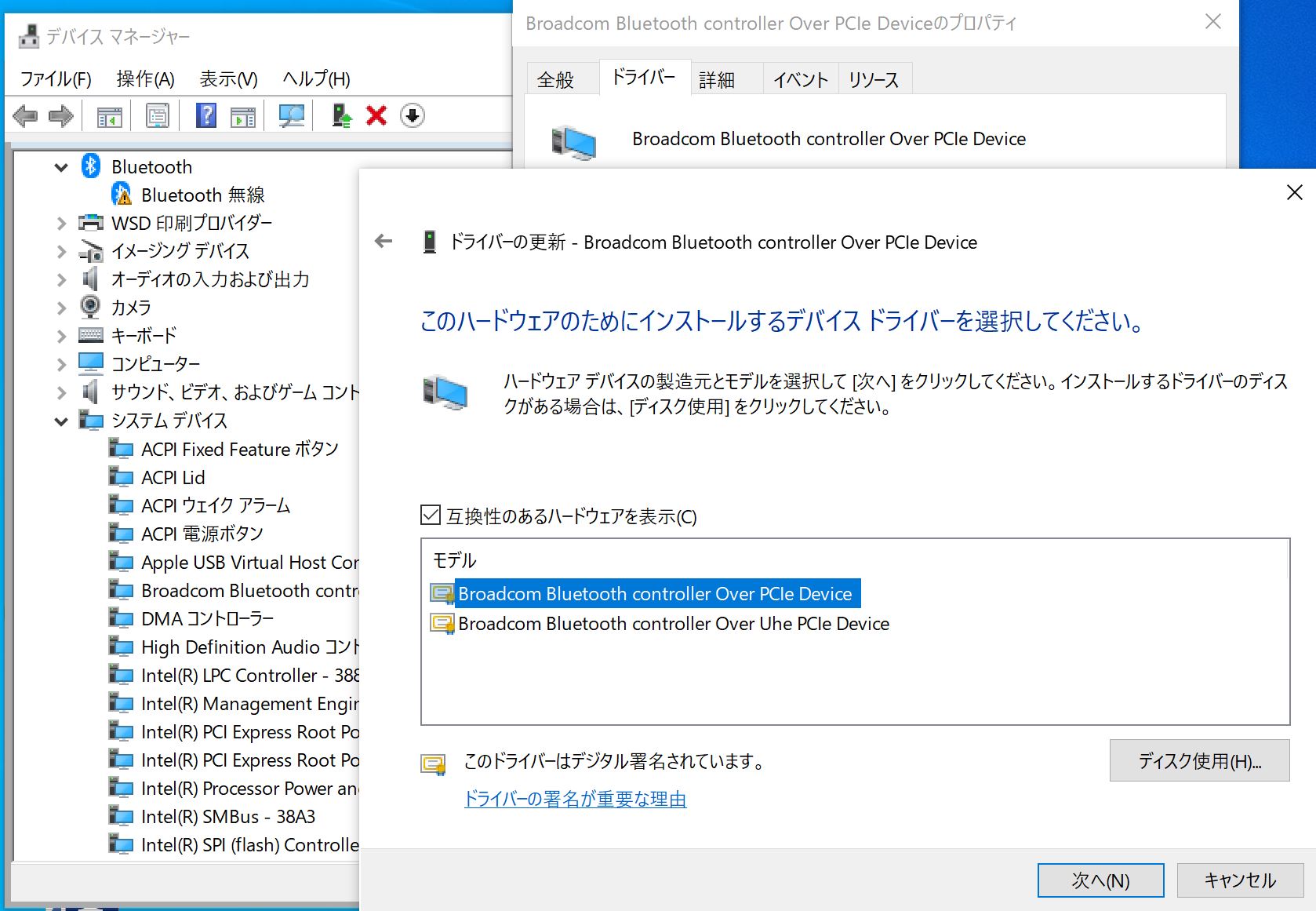Screen dimensions: 1316x911
Task: Select Bluetooth 無線 in the device tree
Action: pyautogui.click(x=202, y=195)
